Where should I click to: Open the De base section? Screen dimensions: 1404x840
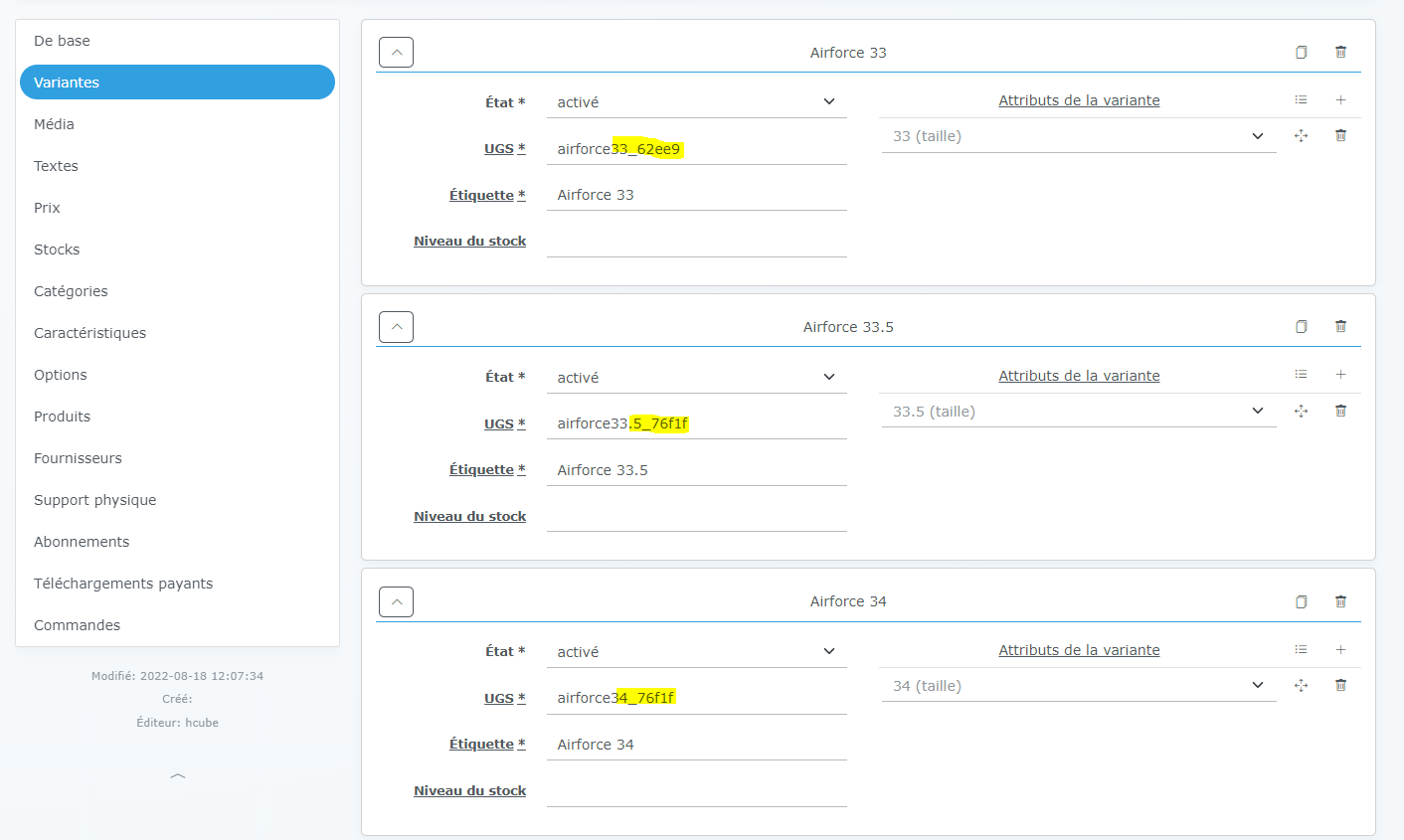pos(177,41)
